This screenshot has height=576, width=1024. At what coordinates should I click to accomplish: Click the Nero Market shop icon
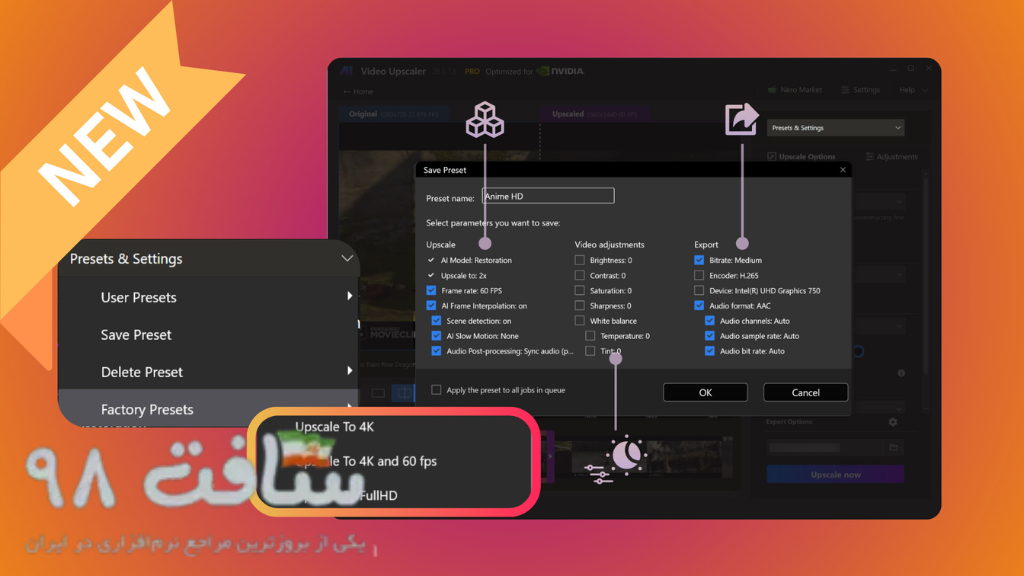(x=772, y=89)
